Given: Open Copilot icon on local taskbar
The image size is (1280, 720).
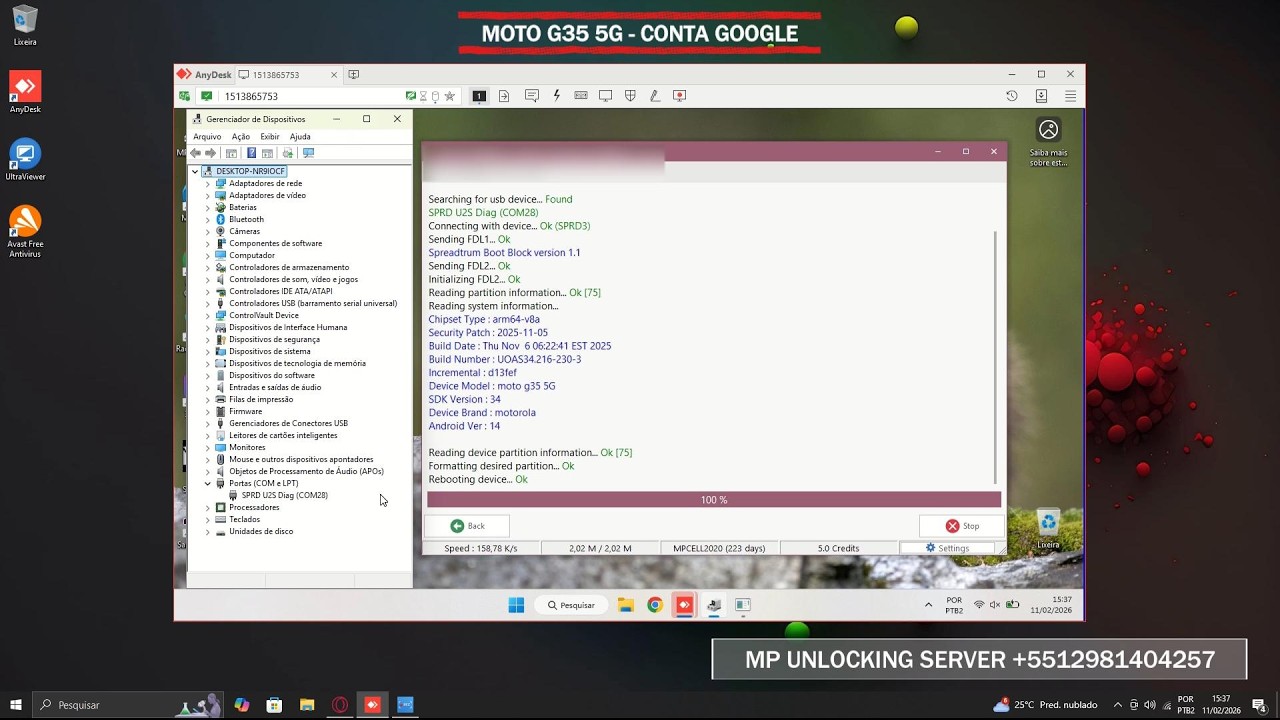Looking at the screenshot, I should pyautogui.click(x=242, y=705).
